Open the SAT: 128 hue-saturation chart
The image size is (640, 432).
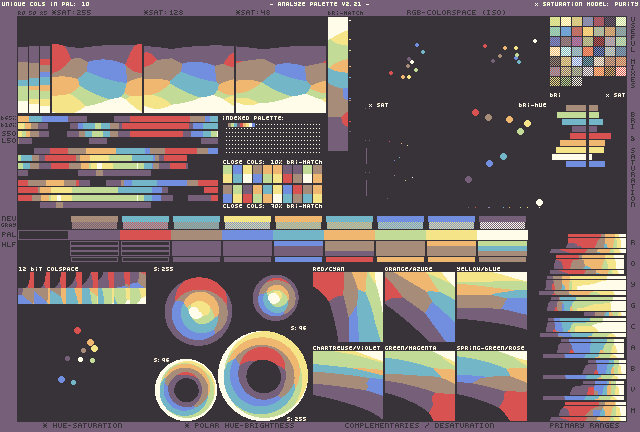[x=189, y=78]
